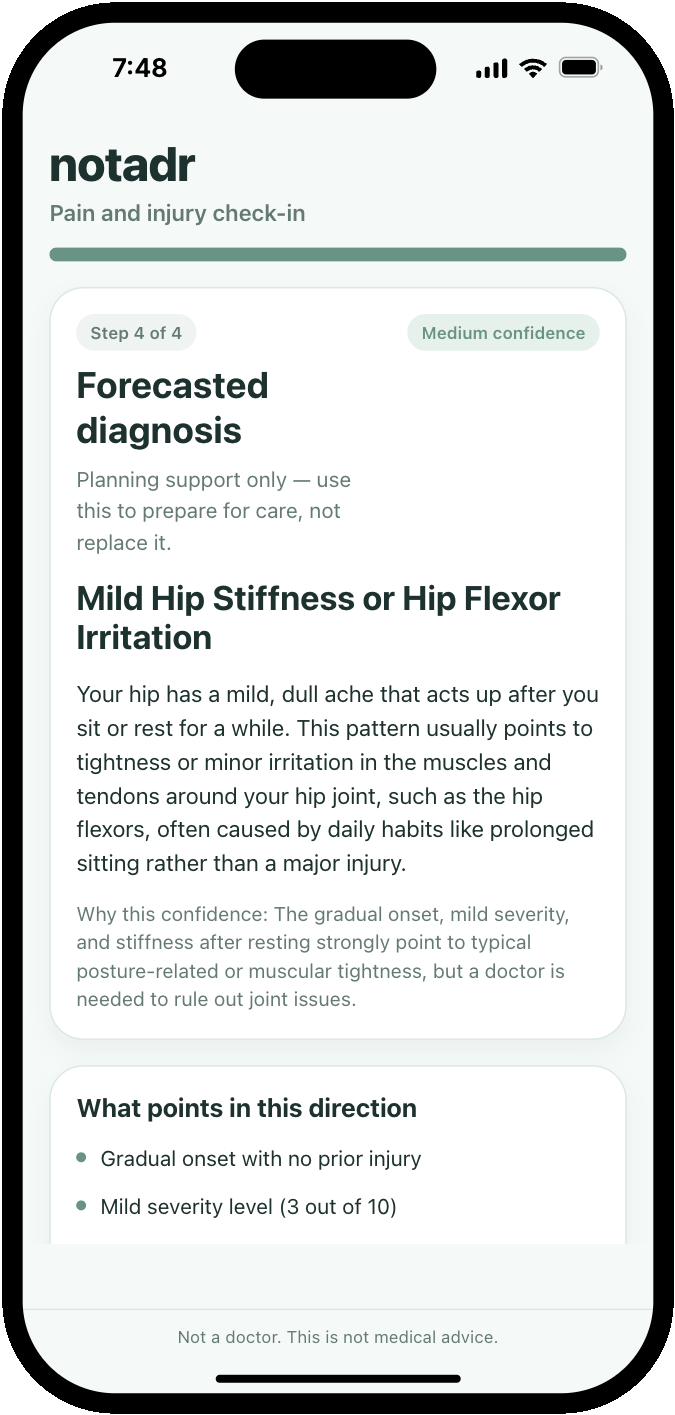
Task: Tap the Dynamic Island at the top
Action: click(335, 68)
